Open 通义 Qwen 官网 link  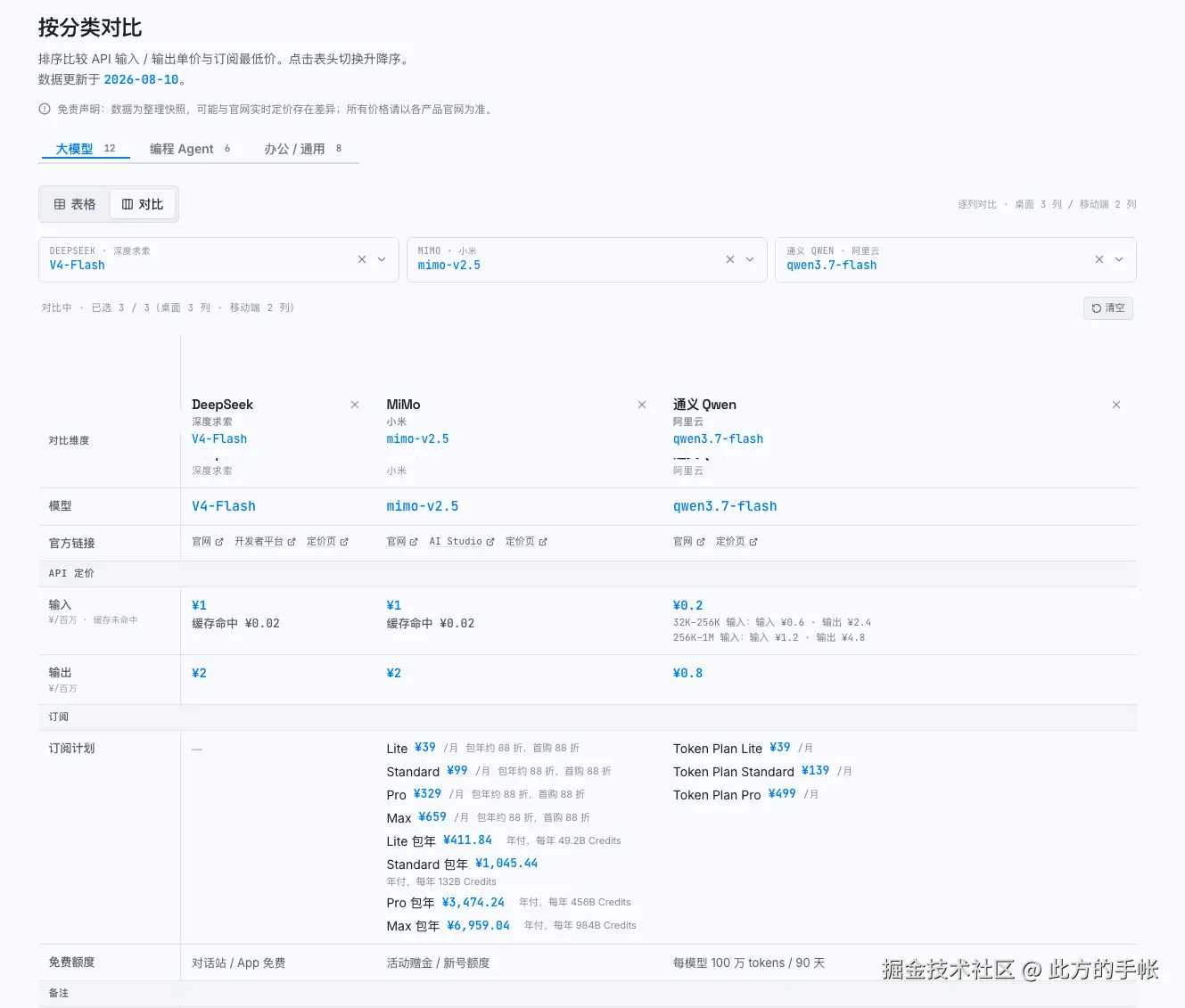coord(689,541)
